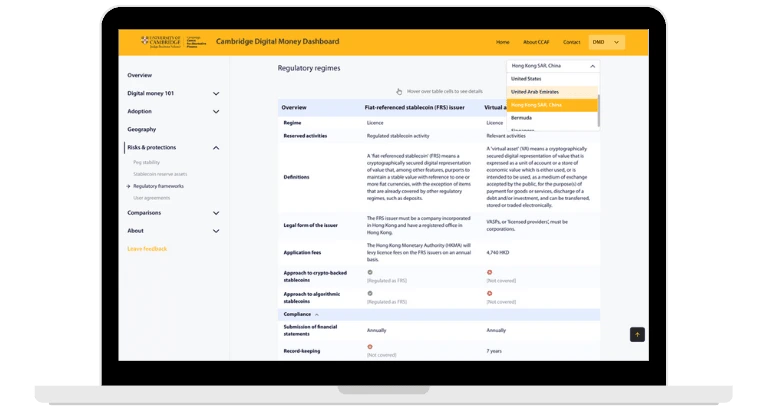Open the DMD dropdown in header

click(x=607, y=42)
